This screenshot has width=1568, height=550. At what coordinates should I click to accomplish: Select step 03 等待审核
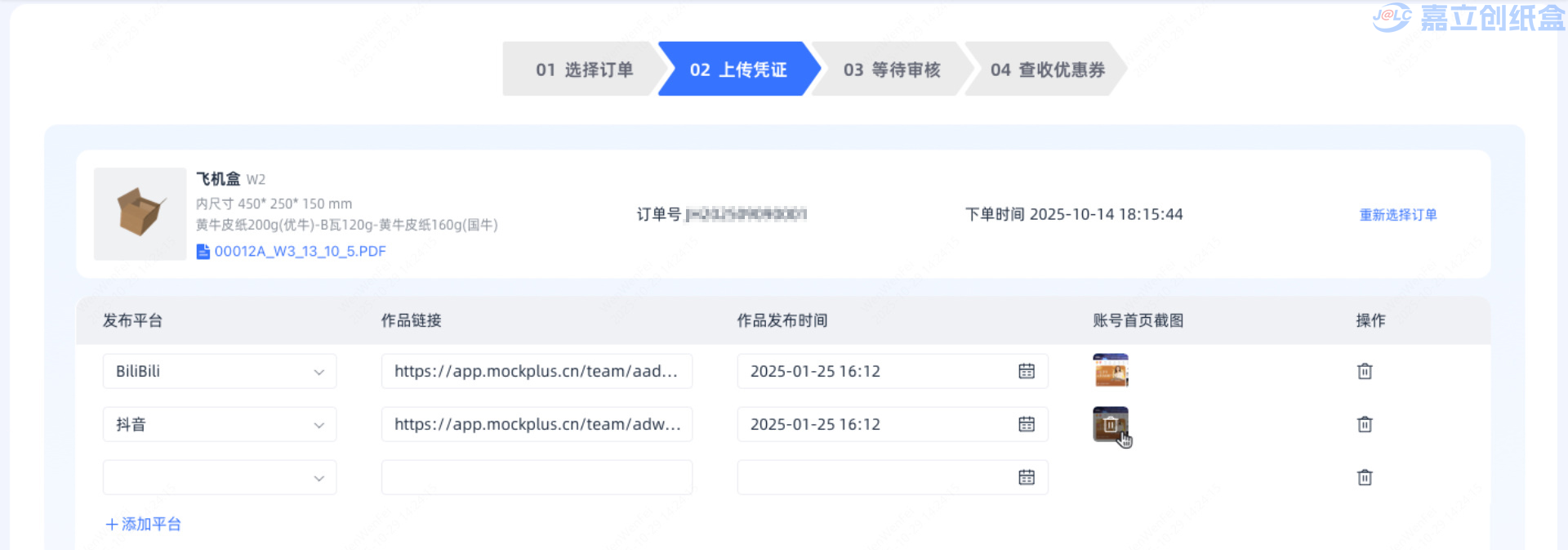(x=891, y=69)
